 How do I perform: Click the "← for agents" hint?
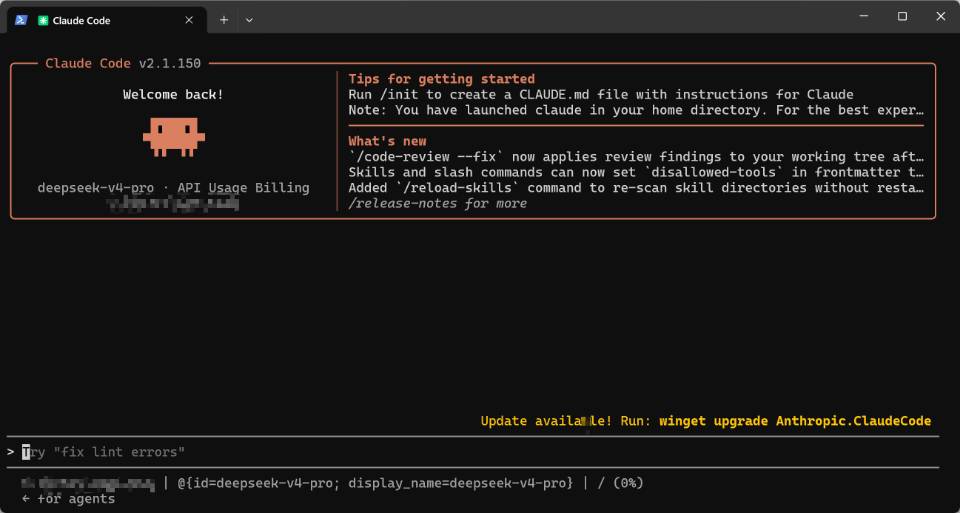(68, 499)
